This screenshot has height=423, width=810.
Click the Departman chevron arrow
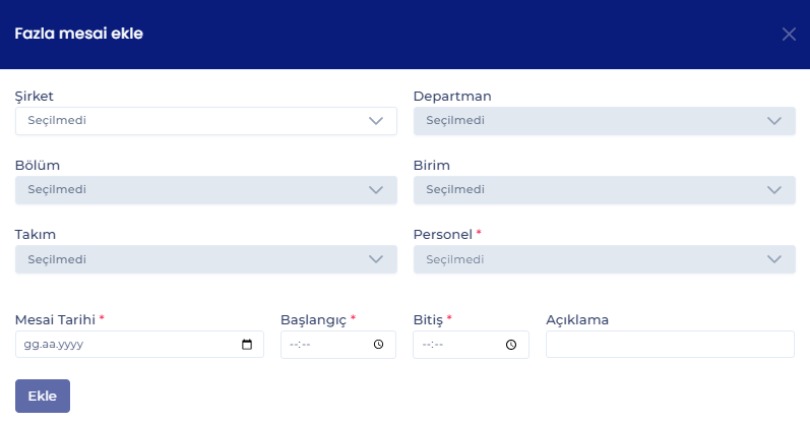point(774,121)
